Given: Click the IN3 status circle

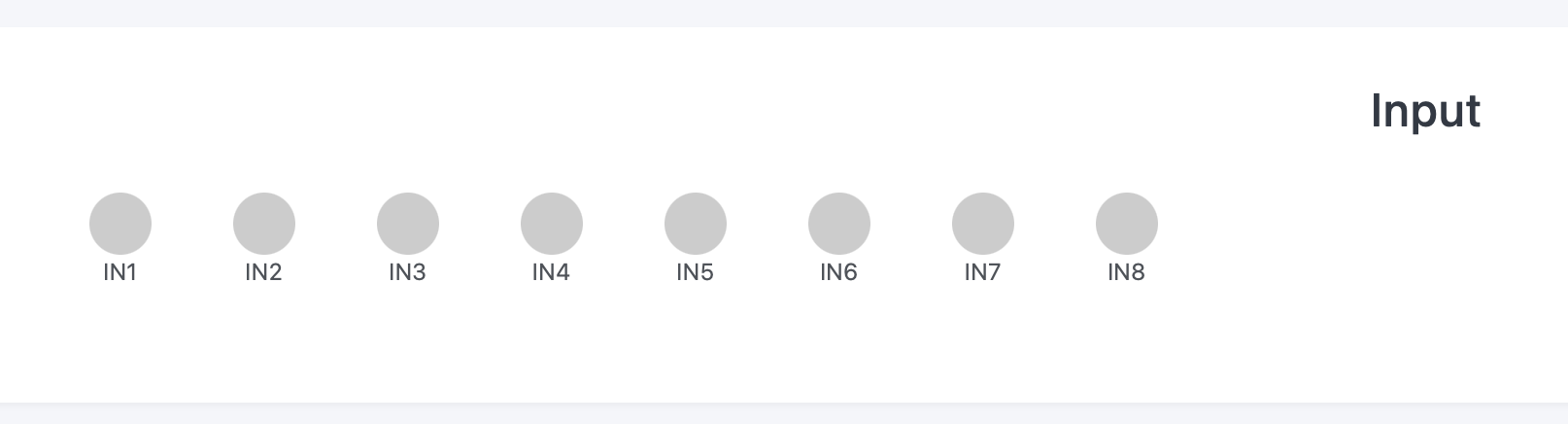Looking at the screenshot, I should [x=408, y=224].
